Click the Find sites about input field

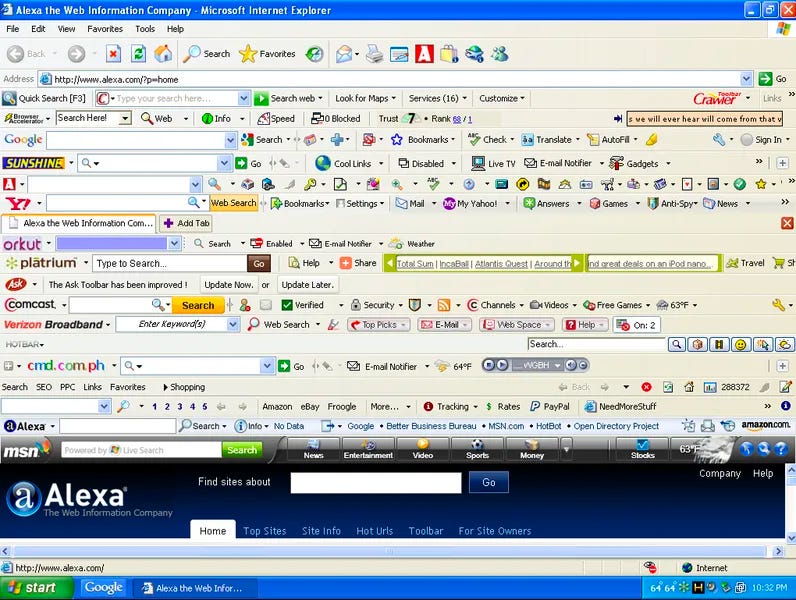[376, 483]
